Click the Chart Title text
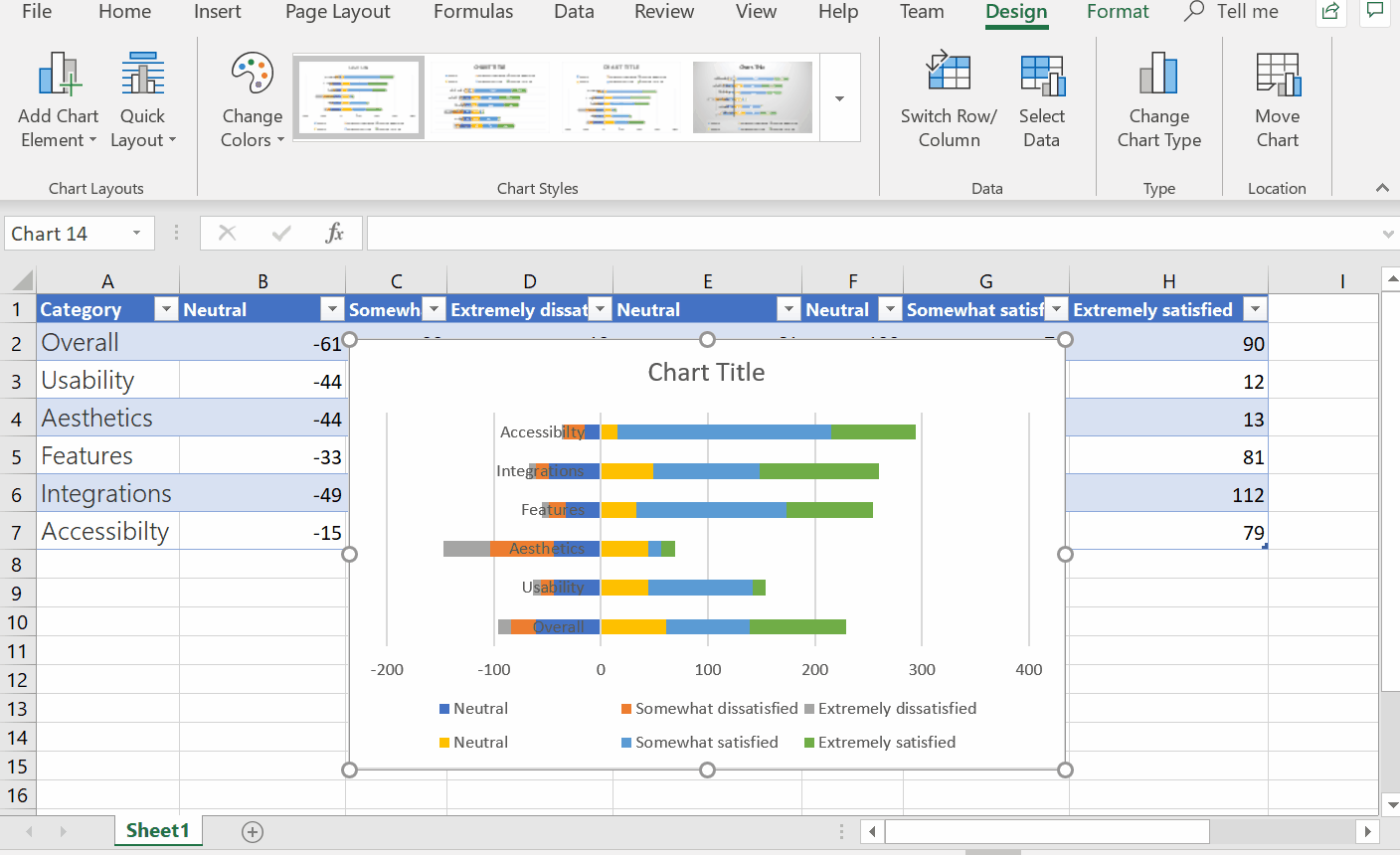The width and height of the screenshot is (1400, 855). [706, 373]
